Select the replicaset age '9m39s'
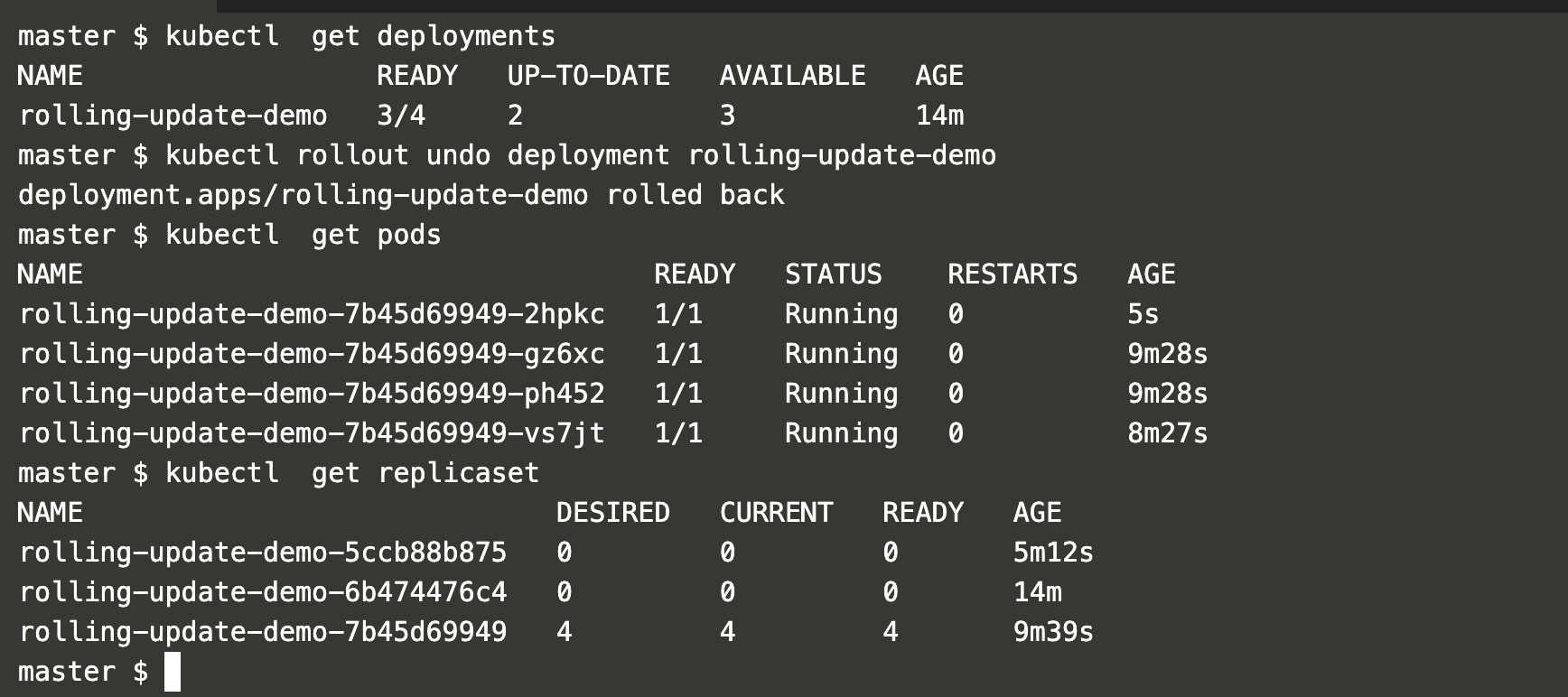Viewport: 1568px width, 697px height. pos(1053,632)
